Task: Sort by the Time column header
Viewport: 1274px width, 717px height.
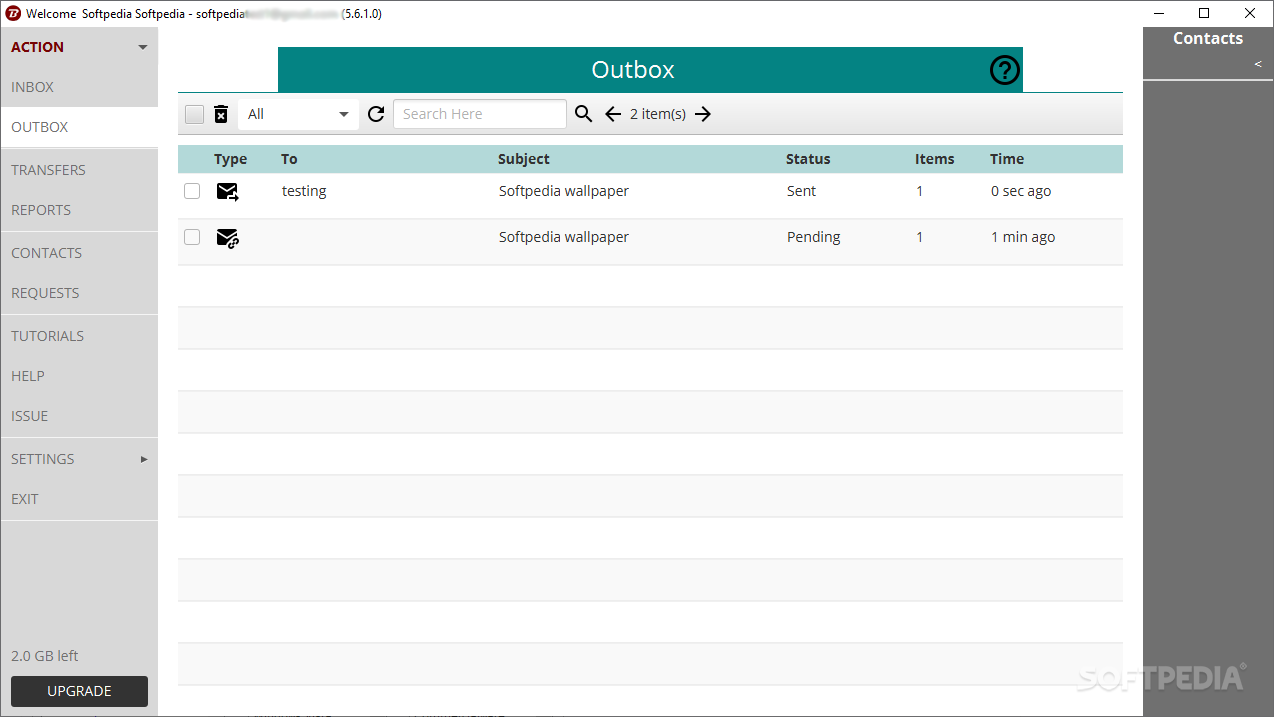Action: click(1007, 159)
